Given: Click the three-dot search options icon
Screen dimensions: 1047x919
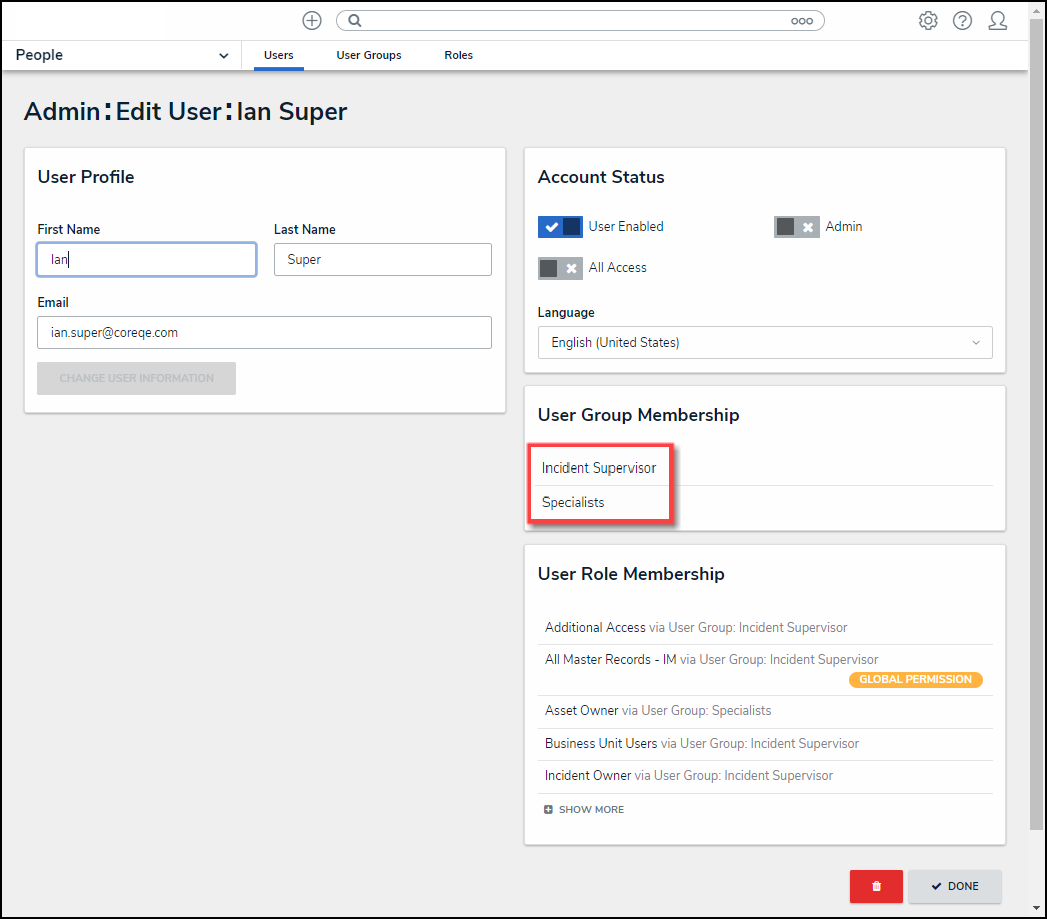Looking at the screenshot, I should pos(801,20).
